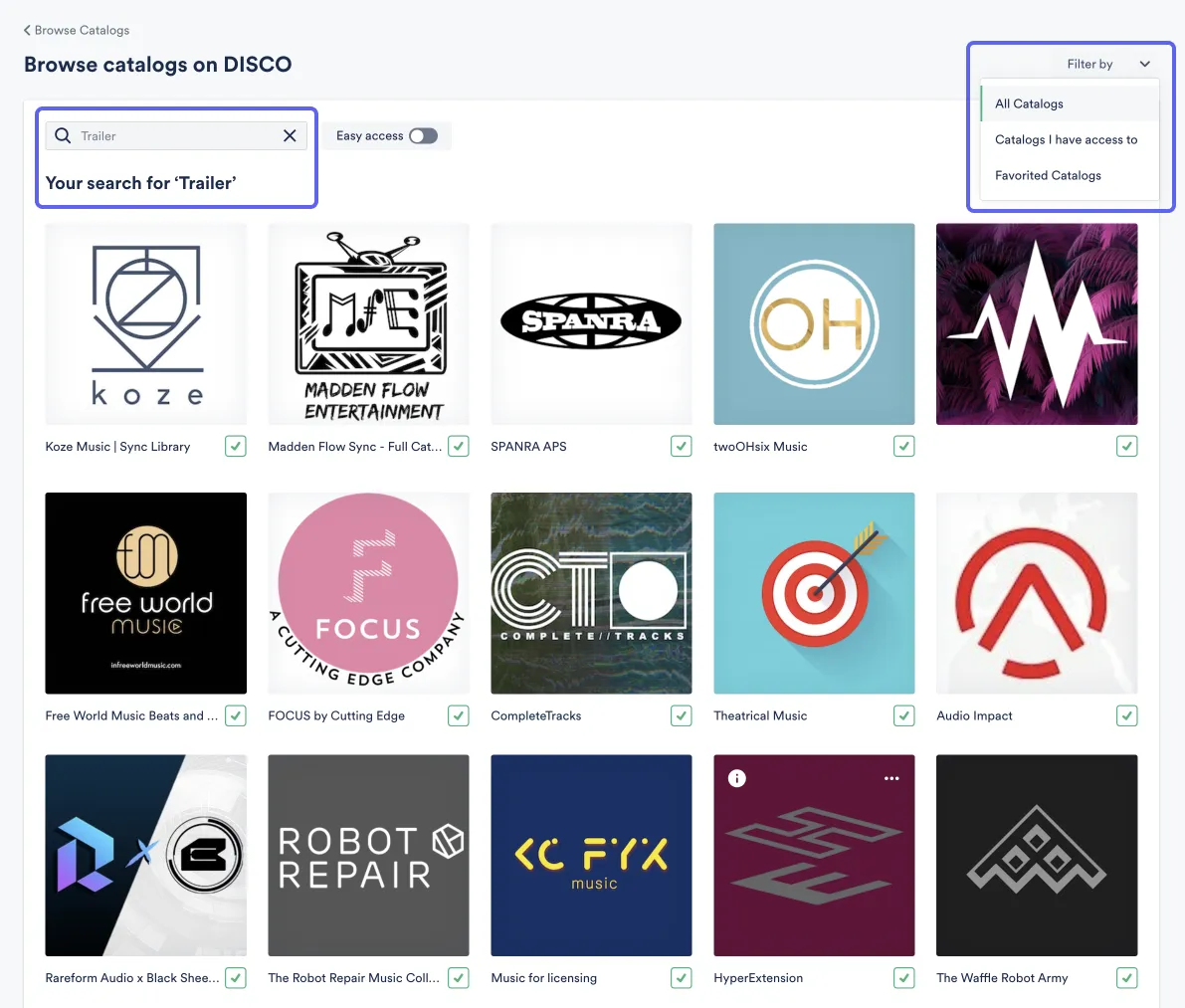Toggle checkbox for Rareform Audio catalog
Image resolution: width=1185 pixels, height=1008 pixels.
236,978
